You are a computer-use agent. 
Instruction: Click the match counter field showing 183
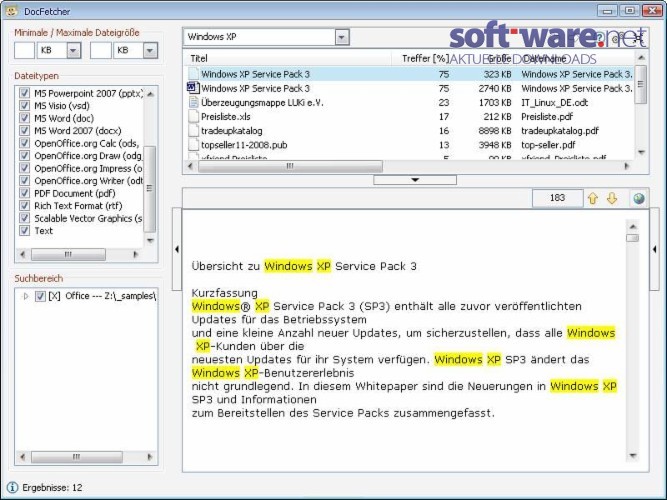coord(557,198)
